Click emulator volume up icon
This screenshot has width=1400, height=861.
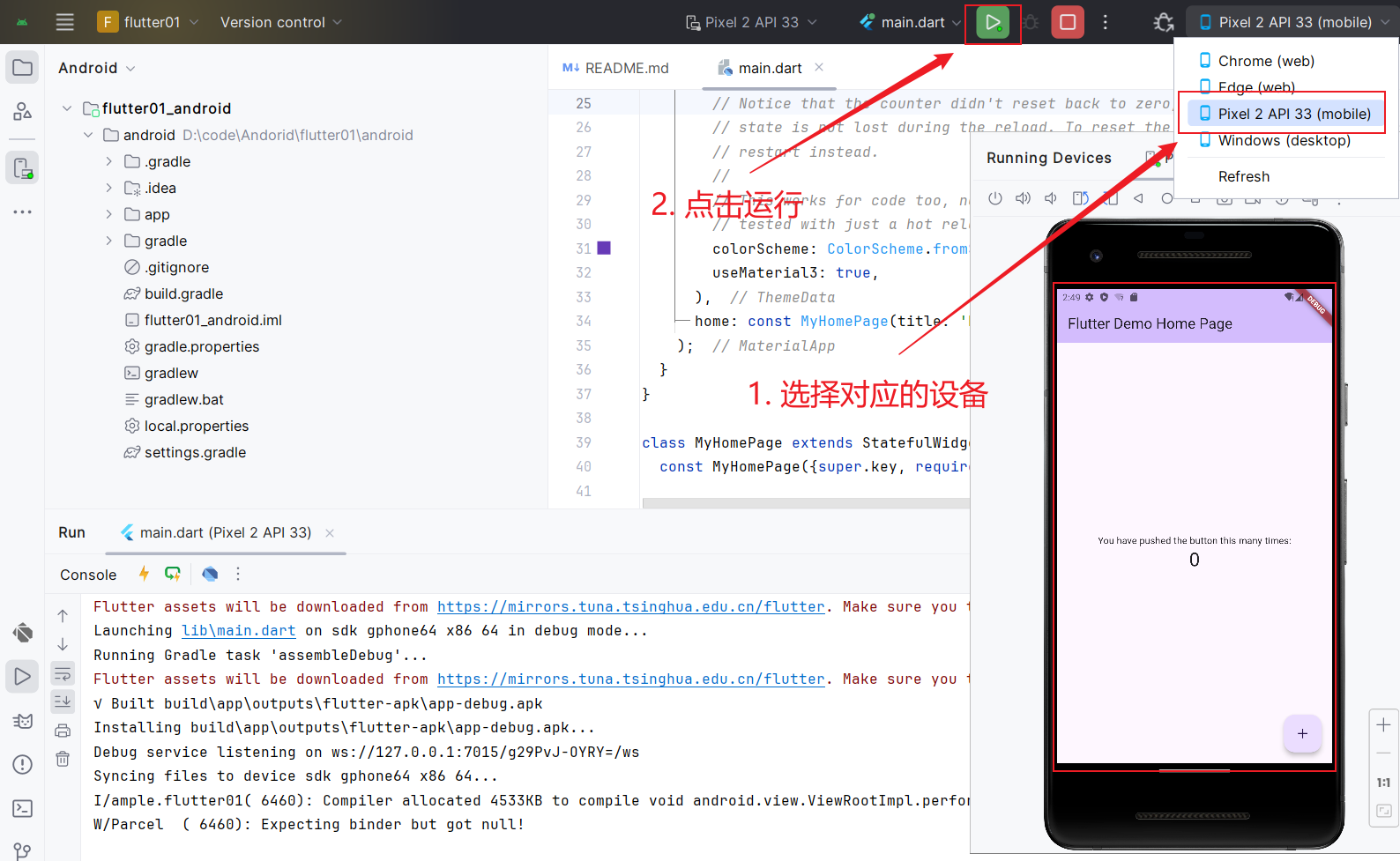pyautogui.click(x=1023, y=198)
